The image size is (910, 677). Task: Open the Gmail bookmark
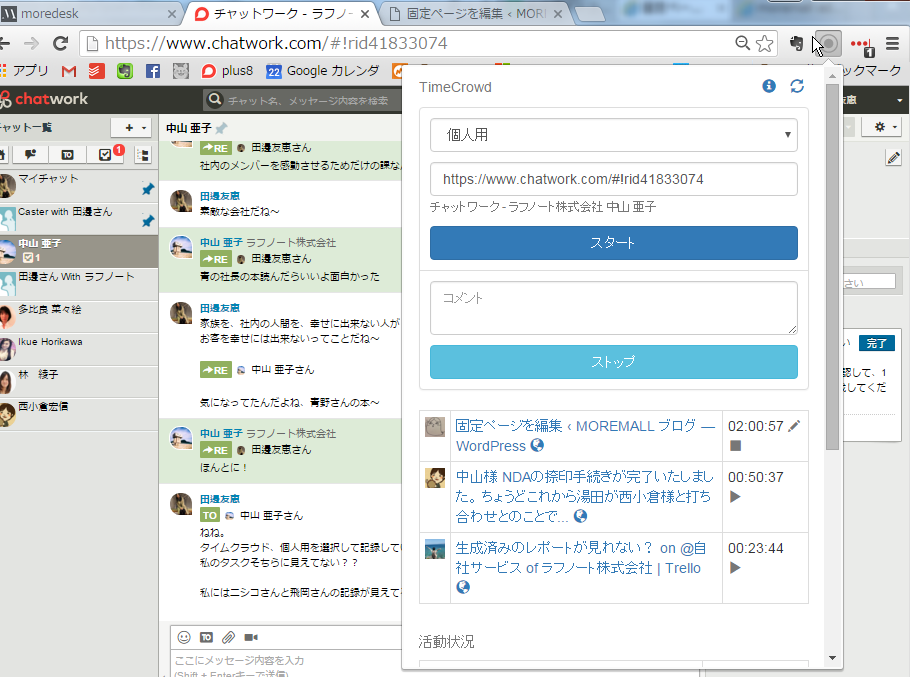69,71
